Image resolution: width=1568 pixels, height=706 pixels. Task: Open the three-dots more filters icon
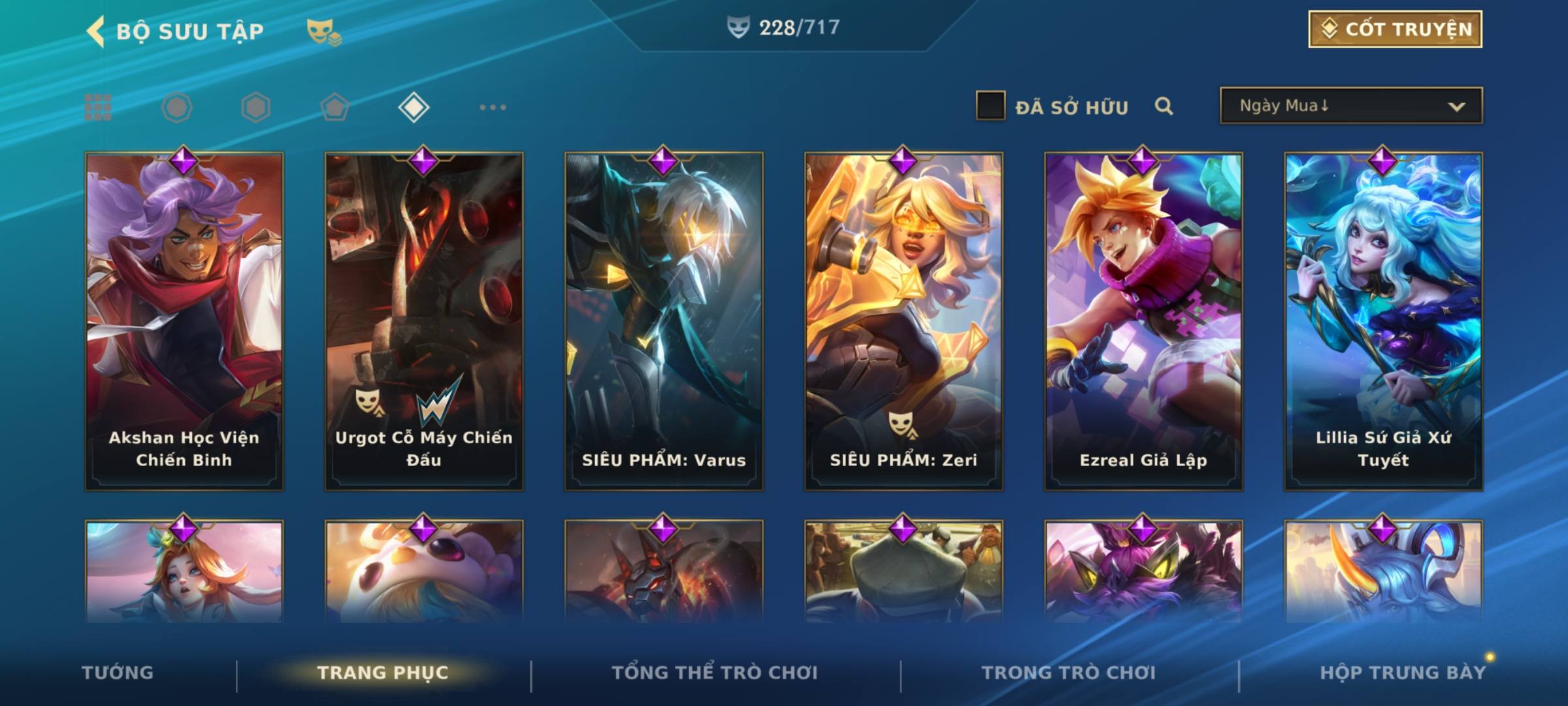point(493,107)
